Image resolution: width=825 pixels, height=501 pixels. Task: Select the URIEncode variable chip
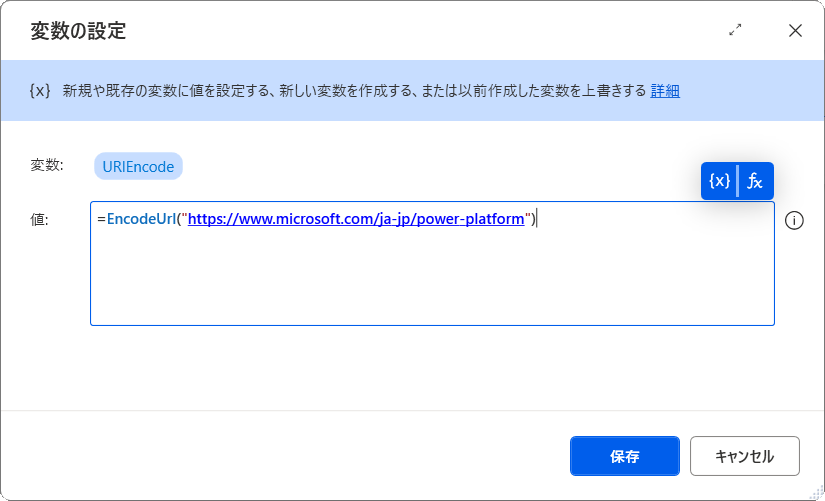pos(138,166)
